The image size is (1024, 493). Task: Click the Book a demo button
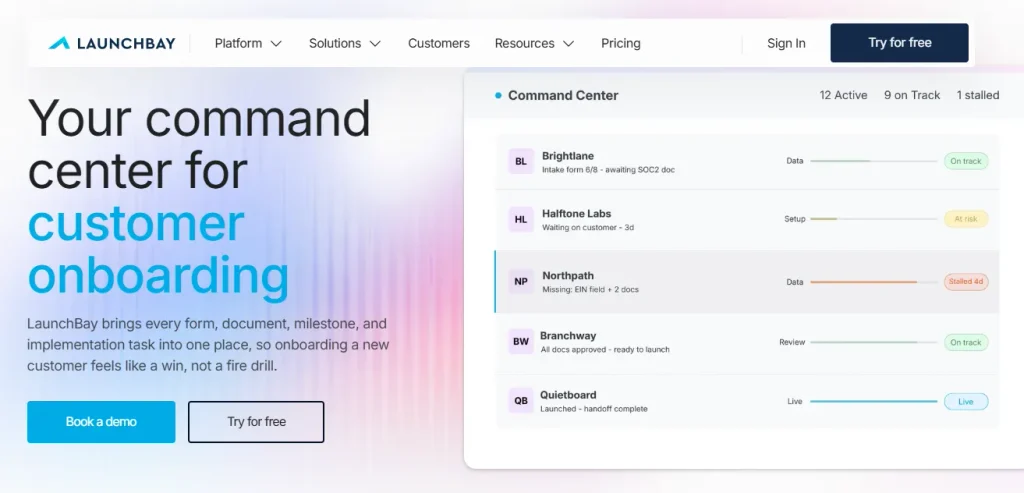(101, 422)
